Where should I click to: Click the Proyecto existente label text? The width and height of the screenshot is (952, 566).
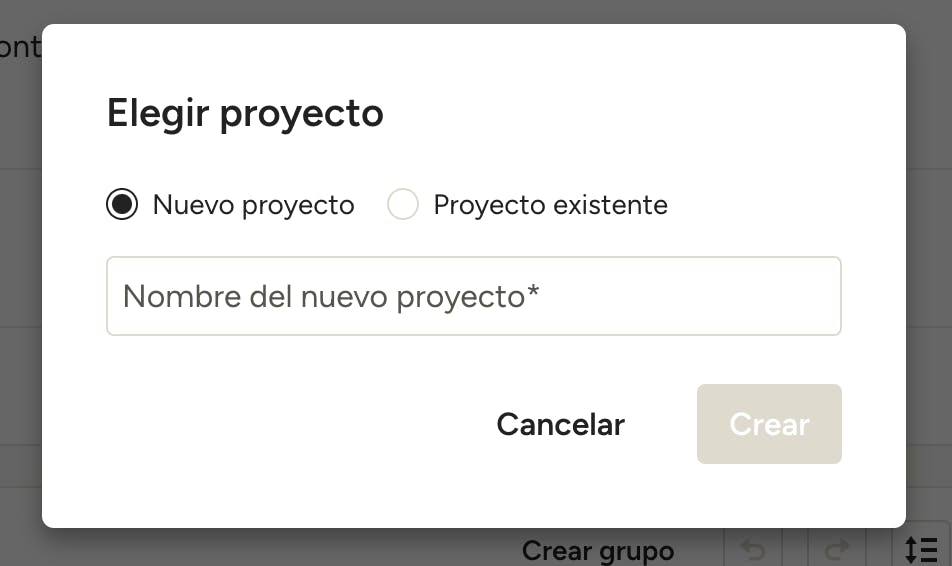(x=550, y=205)
